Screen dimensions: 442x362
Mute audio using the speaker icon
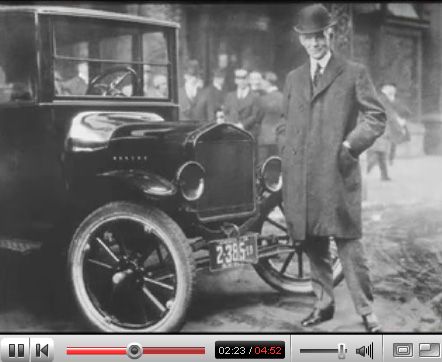click(365, 351)
